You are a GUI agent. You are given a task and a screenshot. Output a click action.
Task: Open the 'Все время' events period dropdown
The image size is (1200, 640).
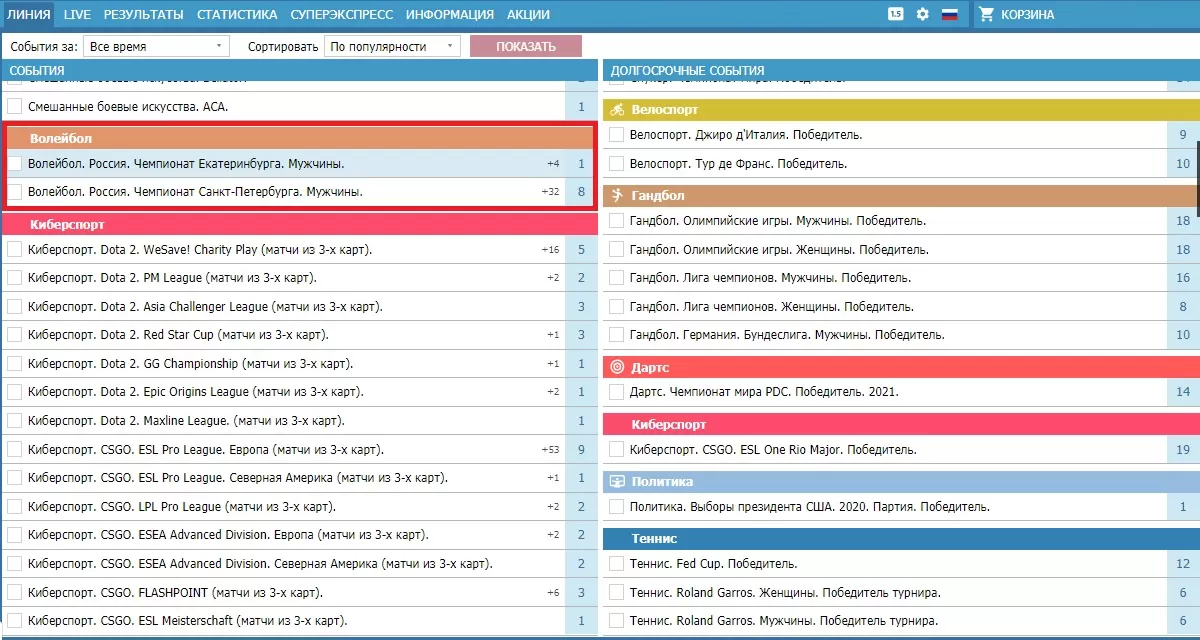(x=156, y=46)
